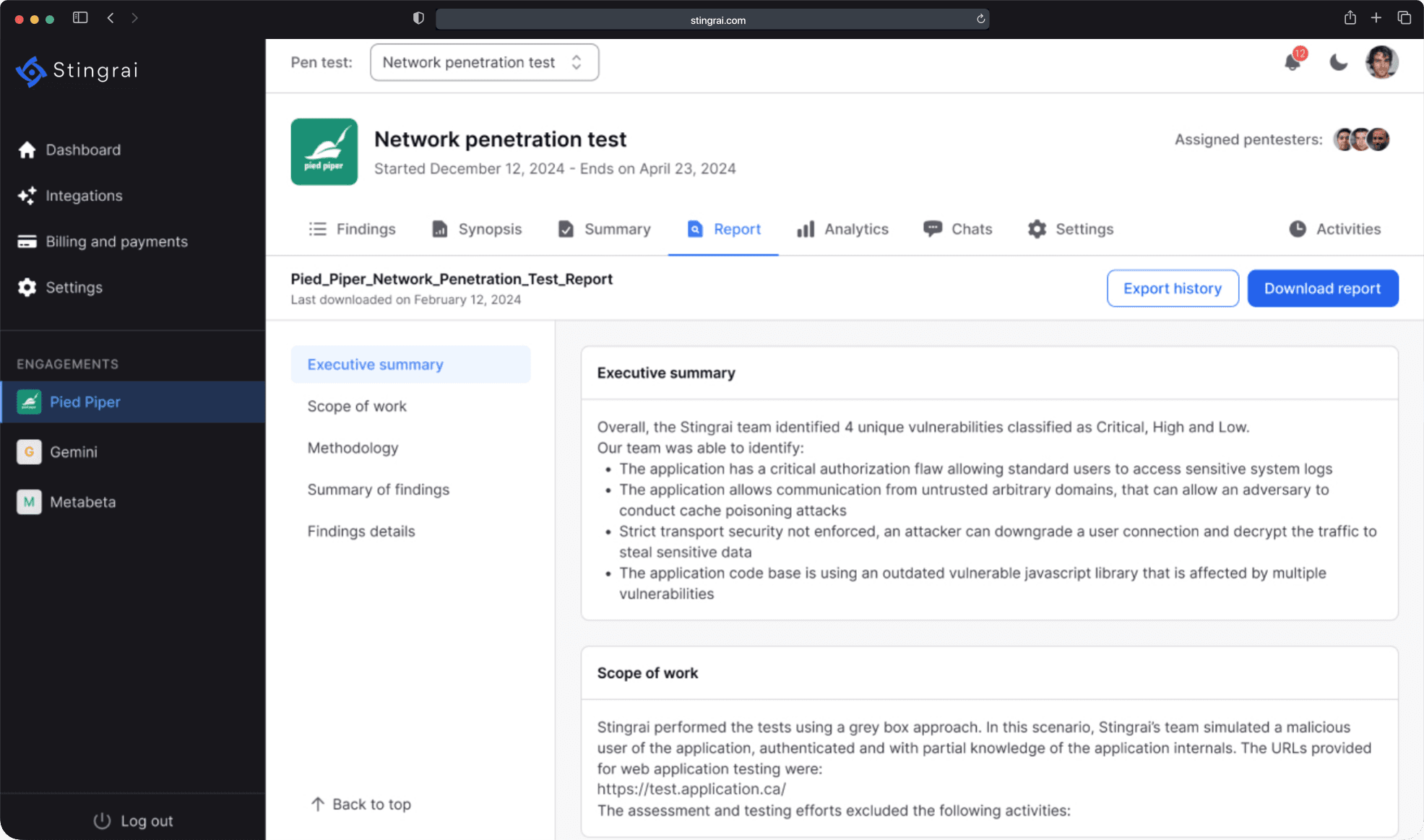
Task: Click Back to top arrow
Action: tap(317, 804)
